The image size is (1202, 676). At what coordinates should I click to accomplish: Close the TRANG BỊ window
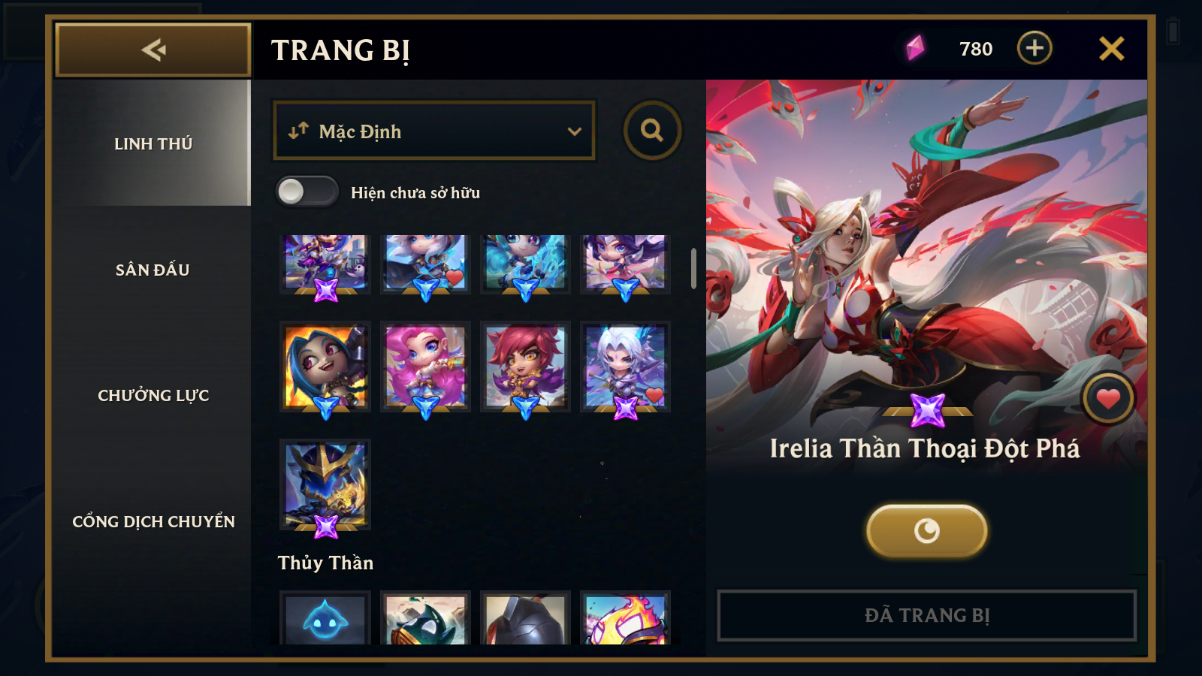point(1111,48)
